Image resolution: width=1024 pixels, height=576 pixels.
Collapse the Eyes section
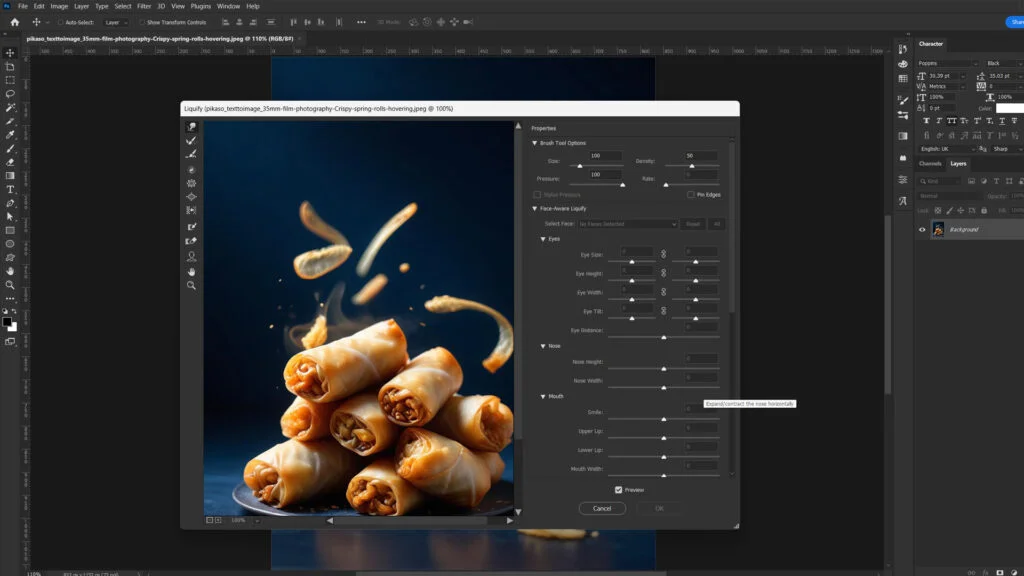click(543, 239)
